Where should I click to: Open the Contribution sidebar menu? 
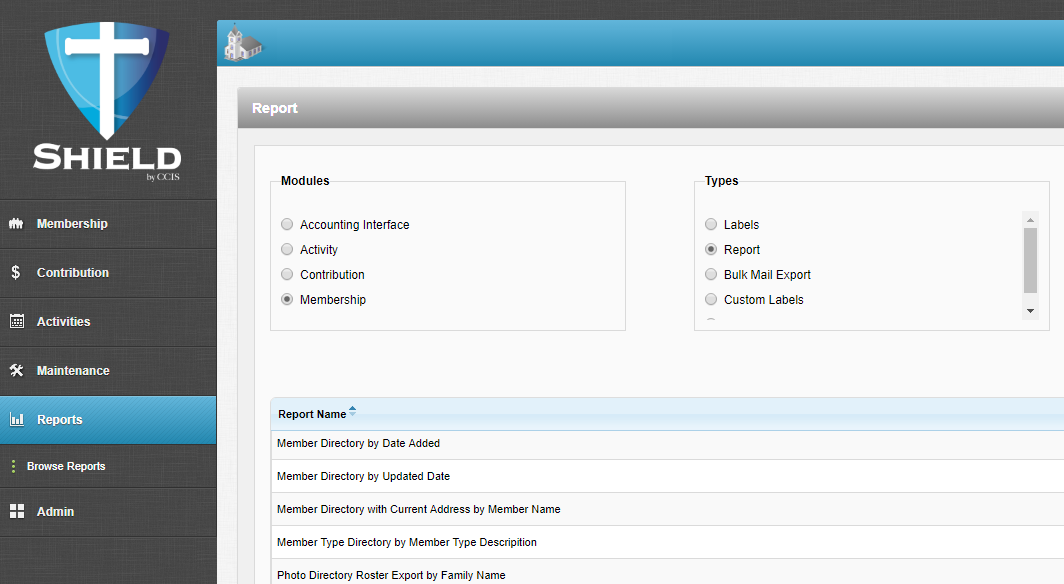point(108,273)
